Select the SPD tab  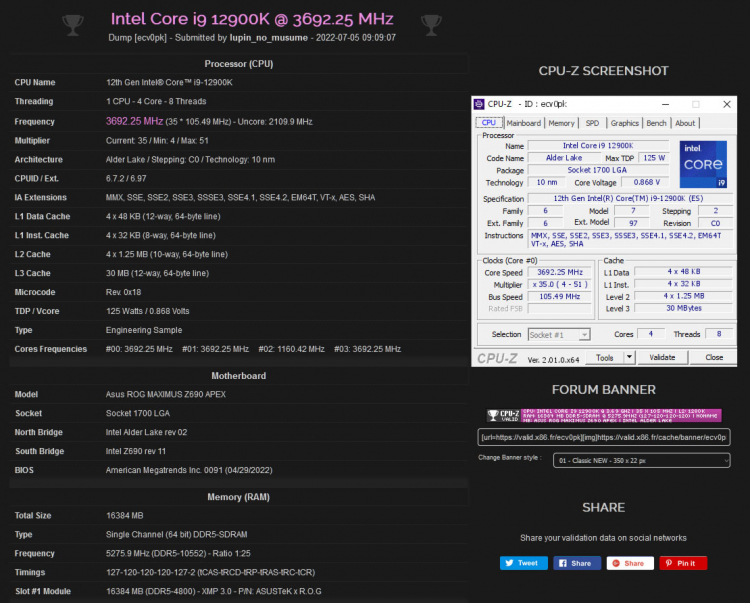click(592, 123)
